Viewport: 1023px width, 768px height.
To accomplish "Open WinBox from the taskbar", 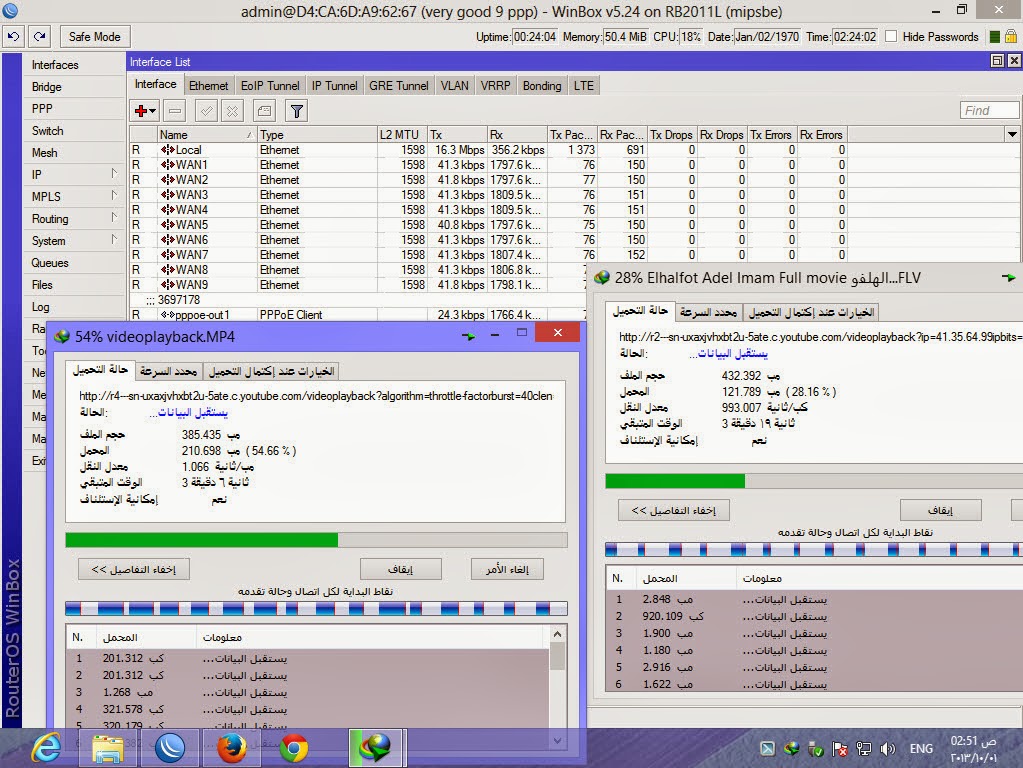I will click(170, 748).
